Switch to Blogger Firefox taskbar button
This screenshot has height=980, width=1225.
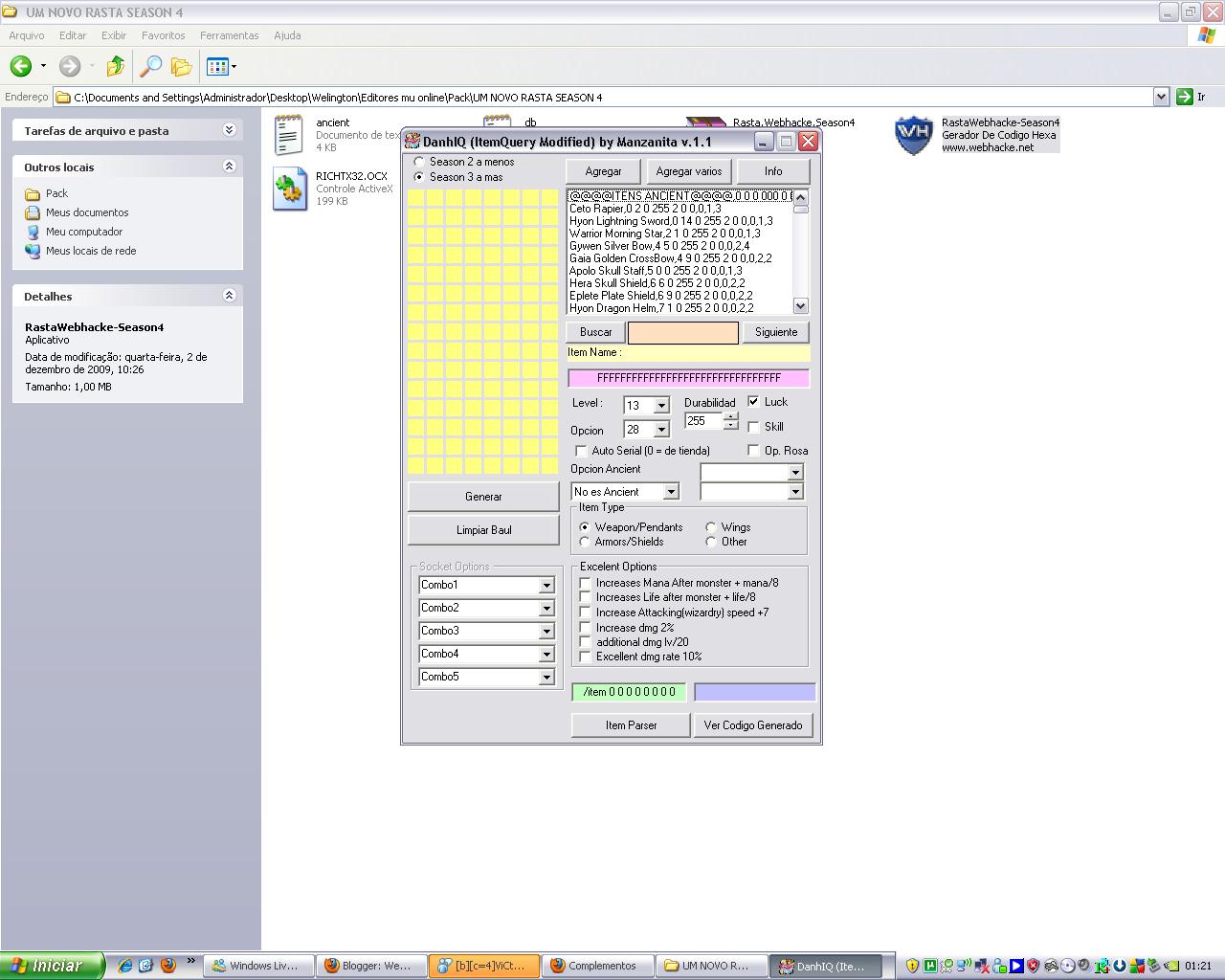(x=371, y=966)
